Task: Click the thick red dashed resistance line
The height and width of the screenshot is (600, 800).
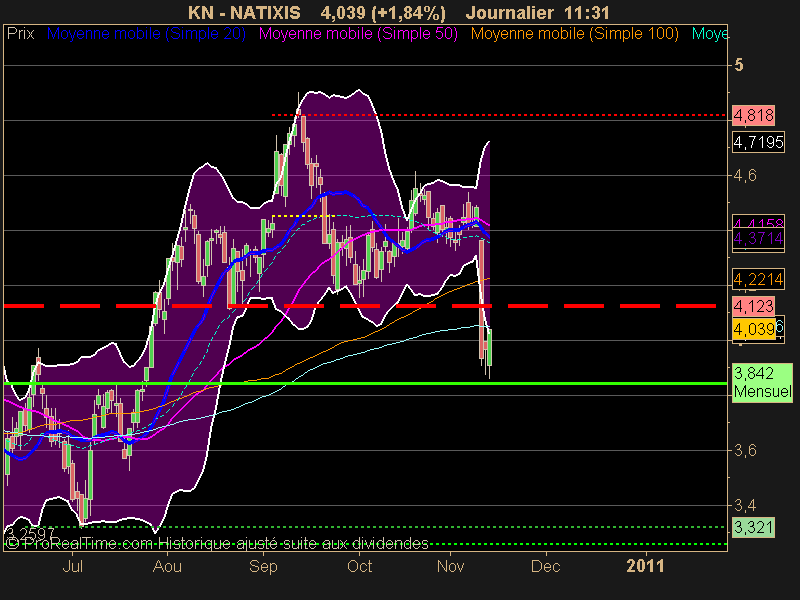Action: click(x=360, y=306)
